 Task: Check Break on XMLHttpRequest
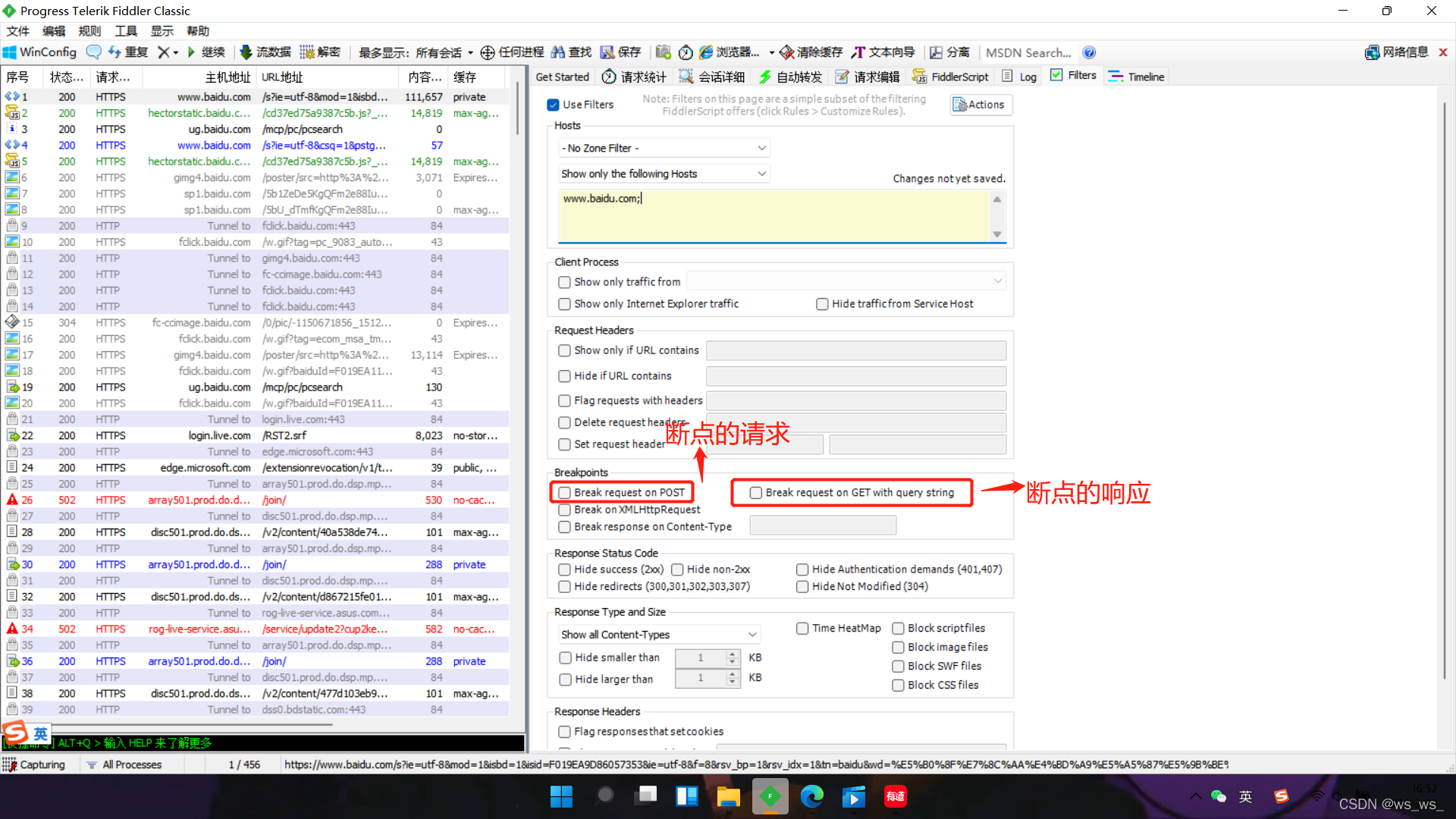point(564,510)
